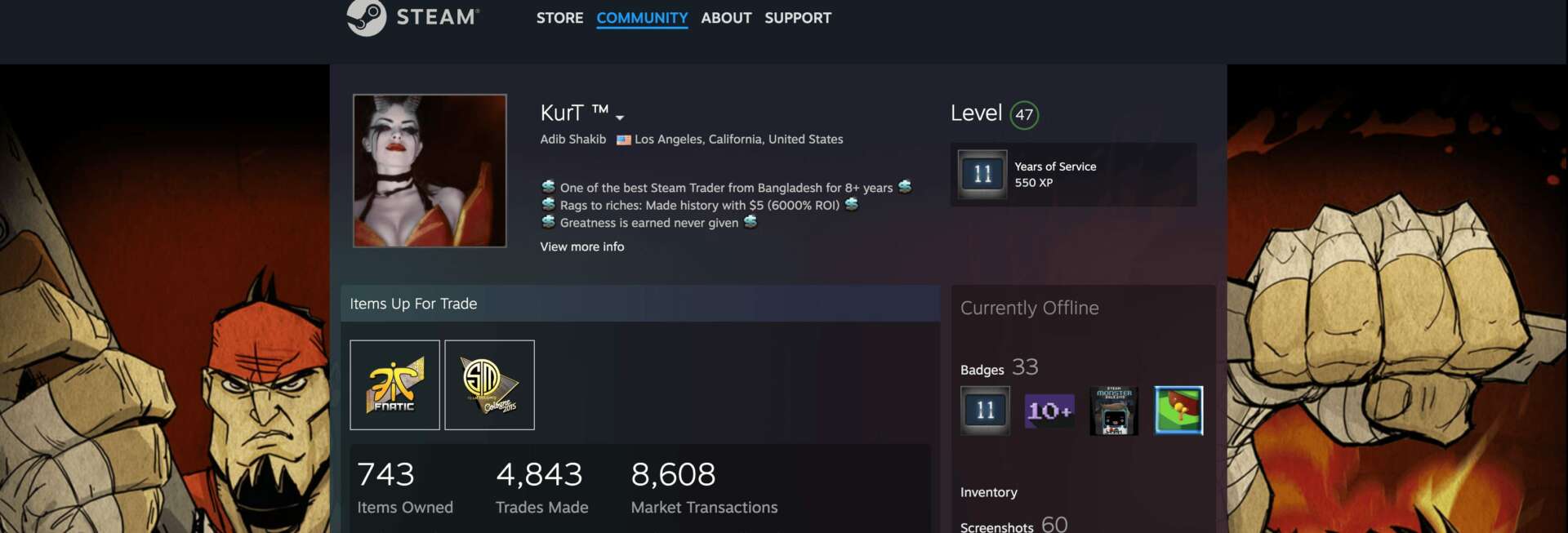Open the Steam Monster badge icon

point(1114,410)
